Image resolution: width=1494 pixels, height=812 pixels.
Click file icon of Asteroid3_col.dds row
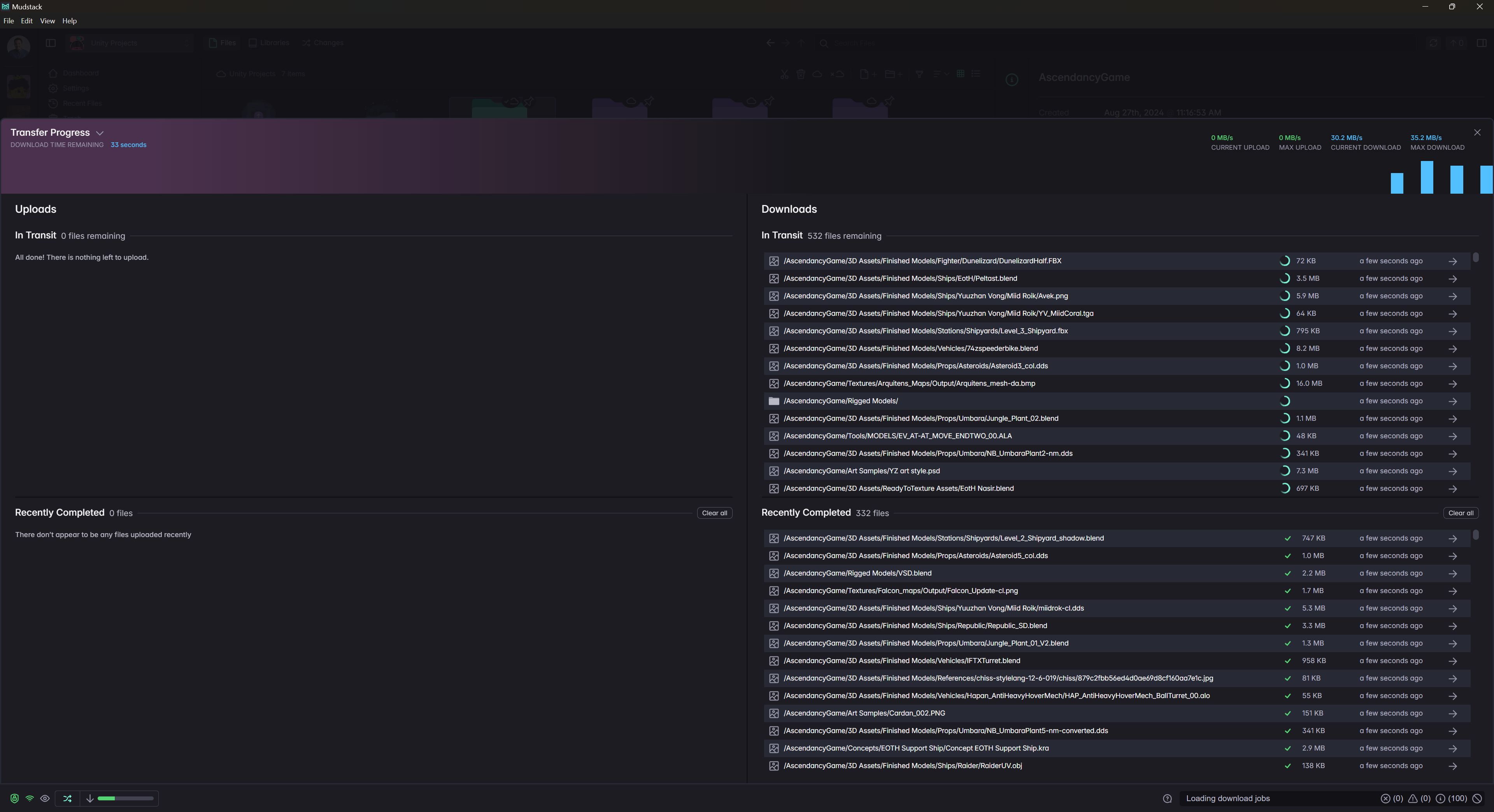coord(774,366)
